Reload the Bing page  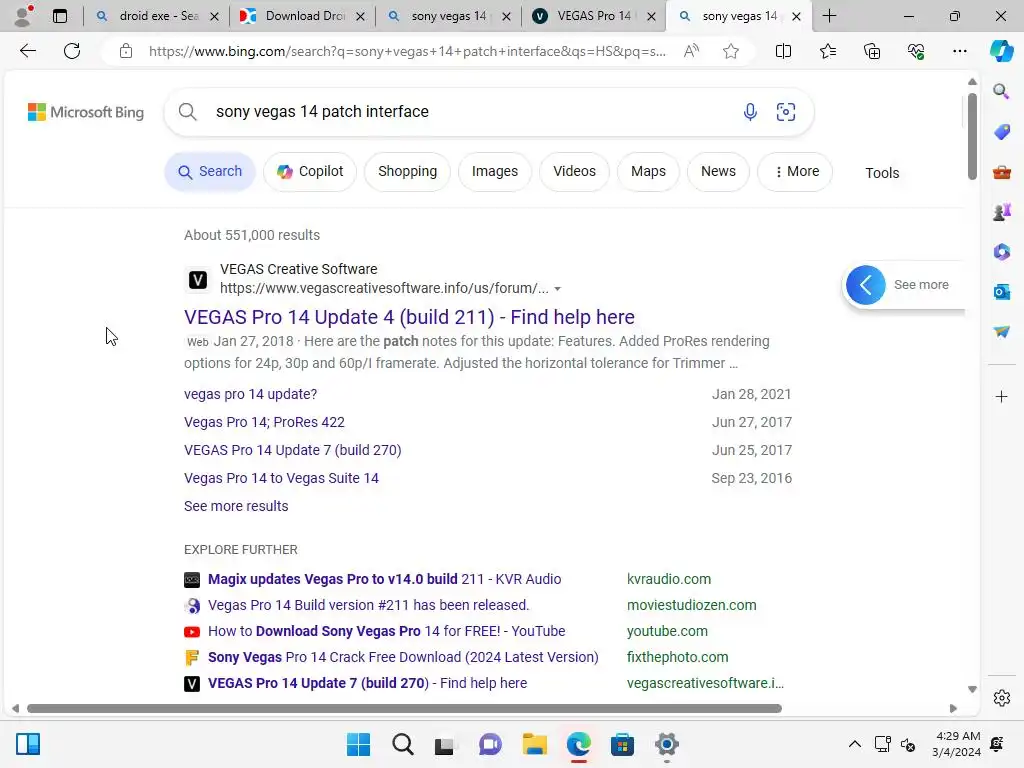(x=72, y=51)
